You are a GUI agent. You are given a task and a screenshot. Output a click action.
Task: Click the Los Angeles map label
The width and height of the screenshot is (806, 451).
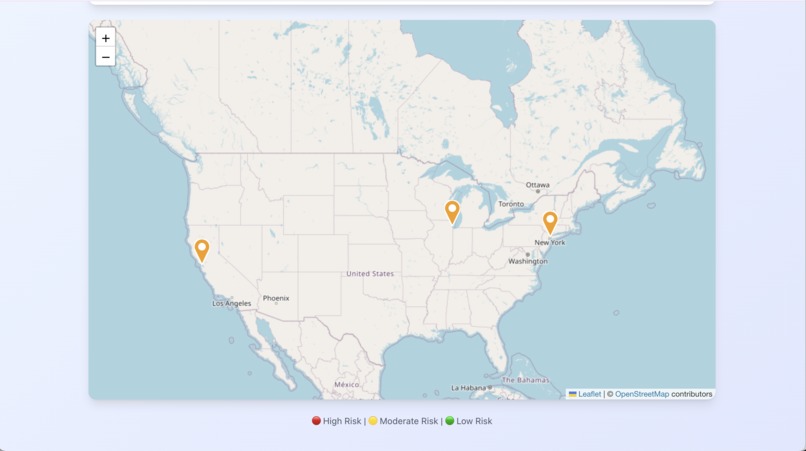(x=232, y=303)
